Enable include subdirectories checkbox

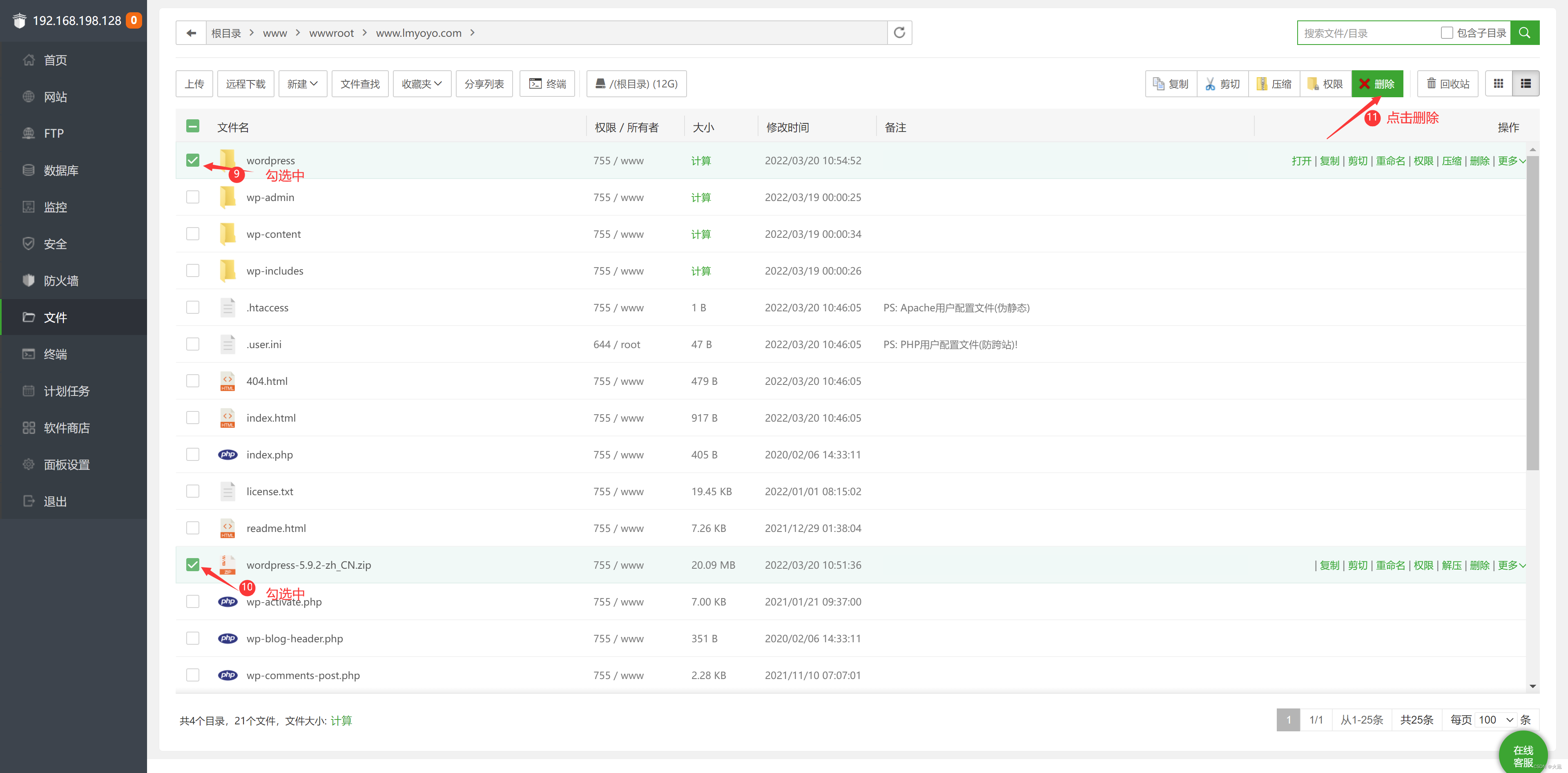click(x=1446, y=33)
